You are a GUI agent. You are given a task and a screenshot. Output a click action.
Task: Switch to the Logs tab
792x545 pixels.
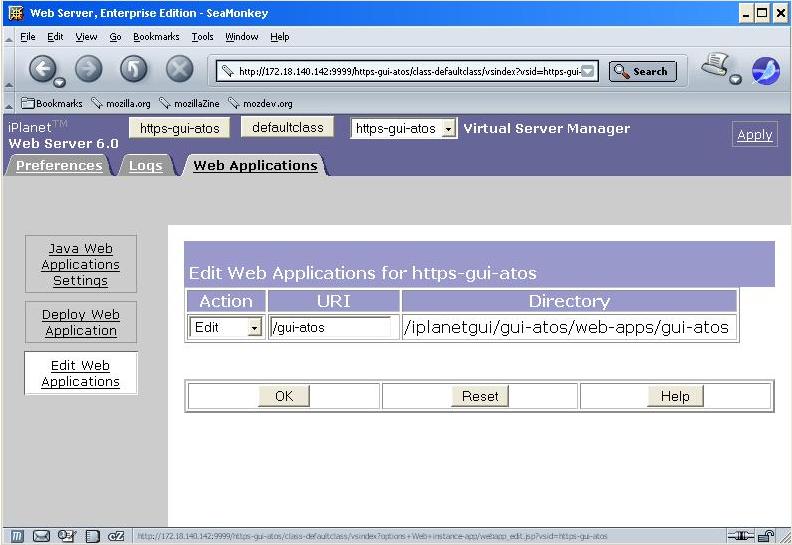[x=145, y=166]
